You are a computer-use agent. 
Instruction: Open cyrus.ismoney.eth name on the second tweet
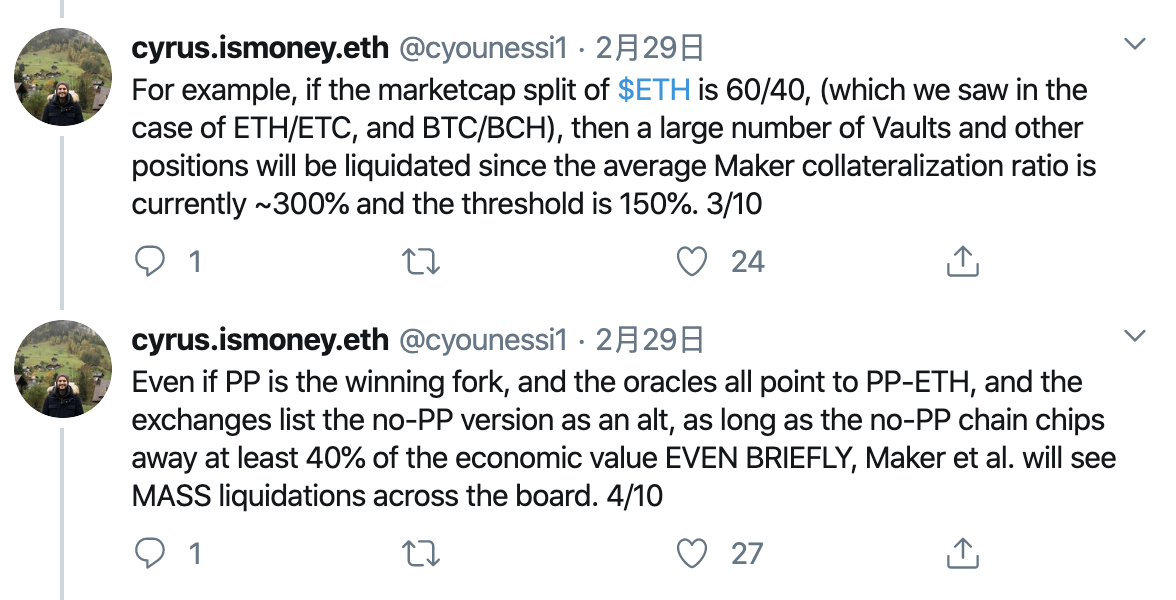pyautogui.click(x=260, y=340)
